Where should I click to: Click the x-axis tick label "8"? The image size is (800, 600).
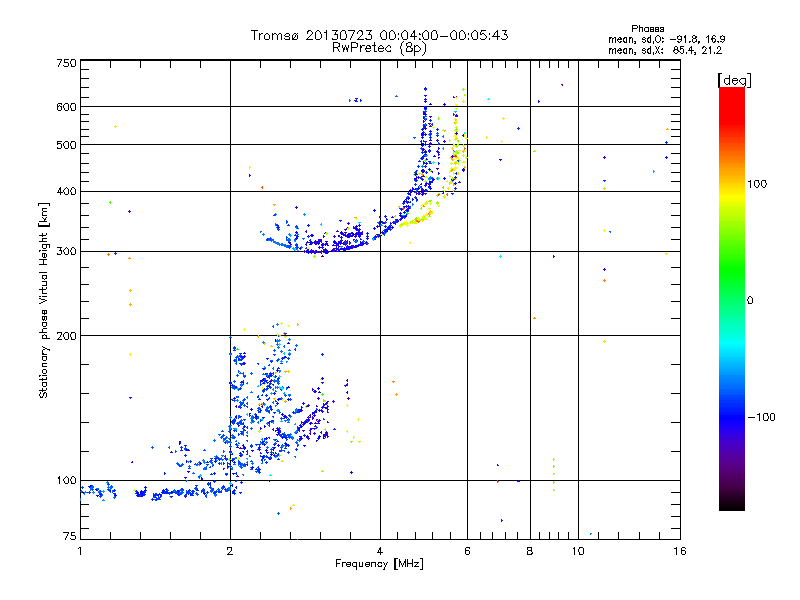530,551
